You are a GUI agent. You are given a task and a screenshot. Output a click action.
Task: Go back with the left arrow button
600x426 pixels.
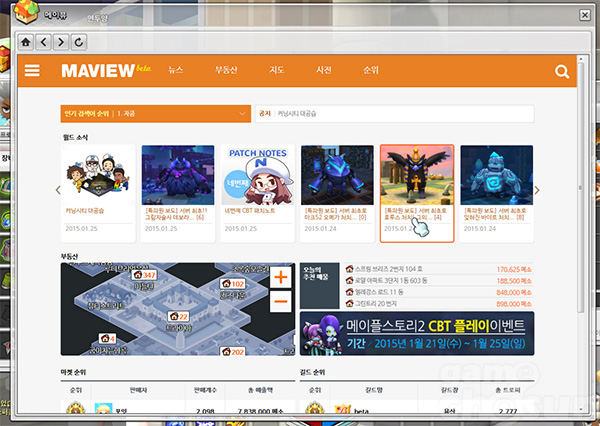(42, 42)
